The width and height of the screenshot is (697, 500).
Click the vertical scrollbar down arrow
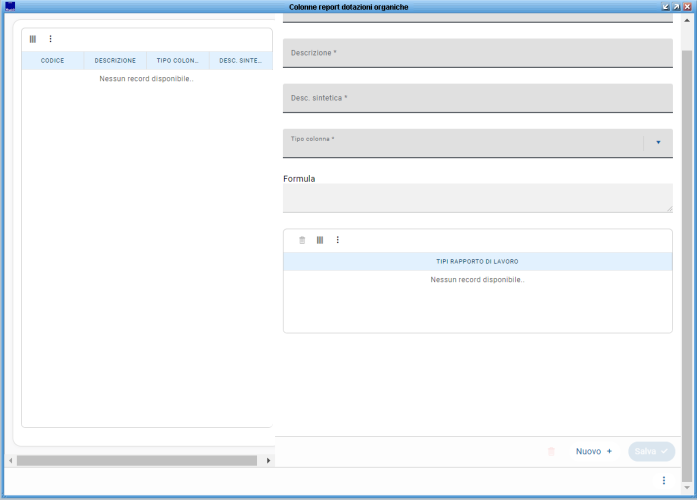pyautogui.click(x=687, y=488)
